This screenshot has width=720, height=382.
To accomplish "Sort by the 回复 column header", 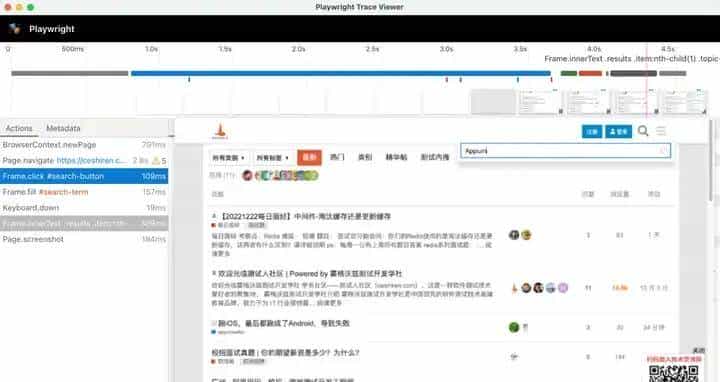I will click(588, 194).
